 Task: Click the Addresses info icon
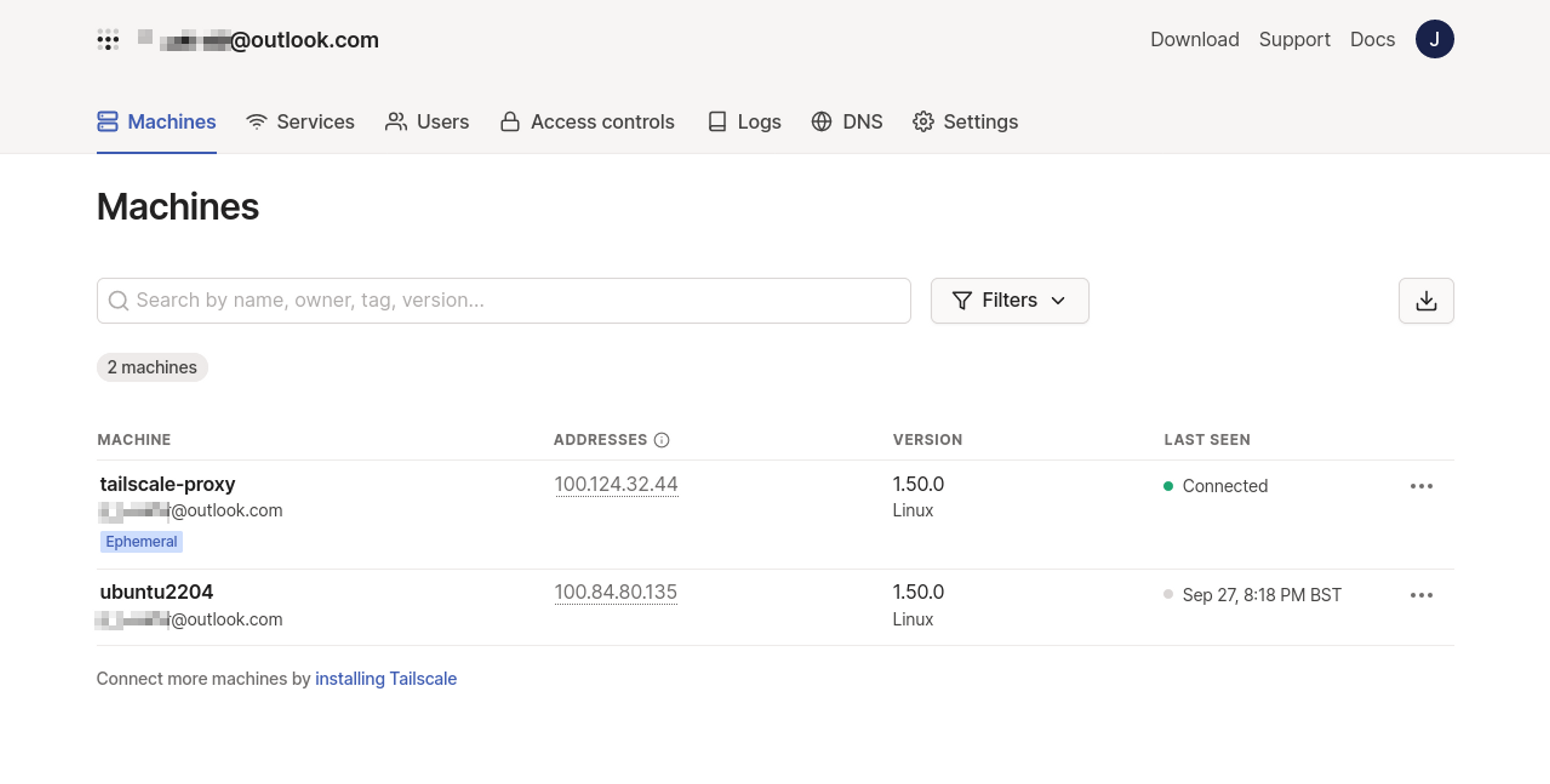(x=661, y=440)
